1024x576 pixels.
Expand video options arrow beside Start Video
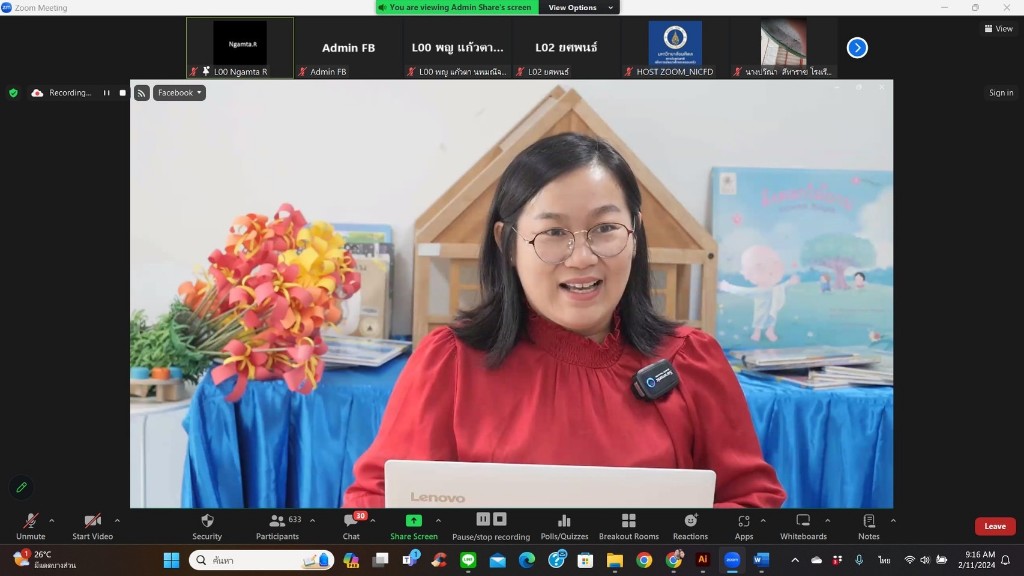[x=118, y=520]
